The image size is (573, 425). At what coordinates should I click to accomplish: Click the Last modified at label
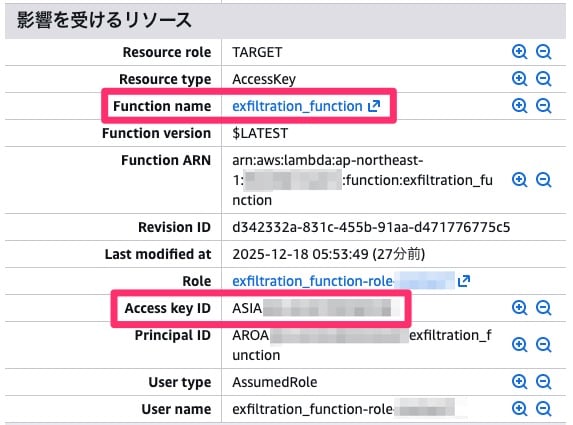coord(158,254)
